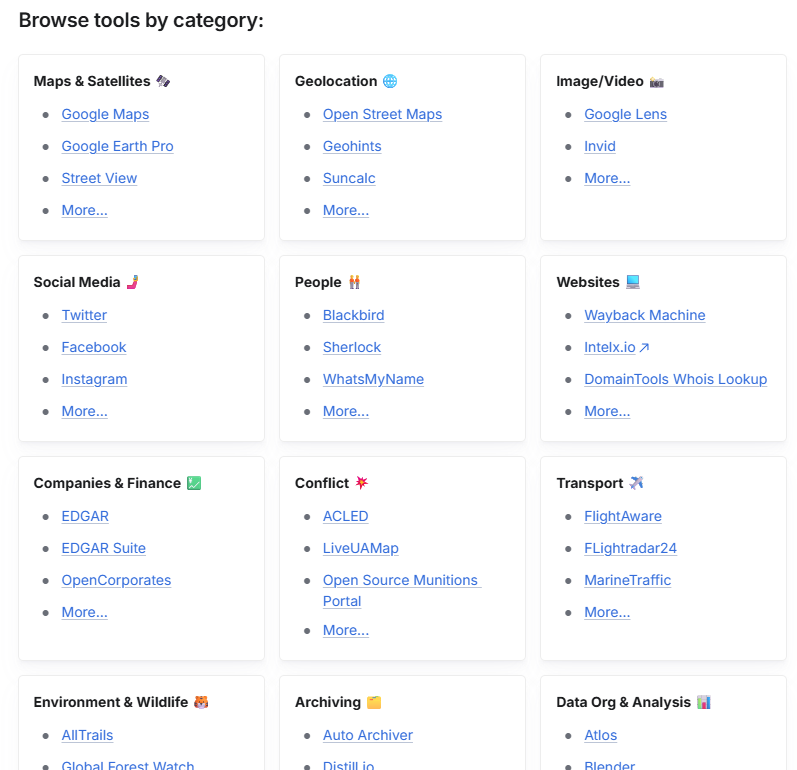Click the globe icon next to Geolocation

pos(390,81)
